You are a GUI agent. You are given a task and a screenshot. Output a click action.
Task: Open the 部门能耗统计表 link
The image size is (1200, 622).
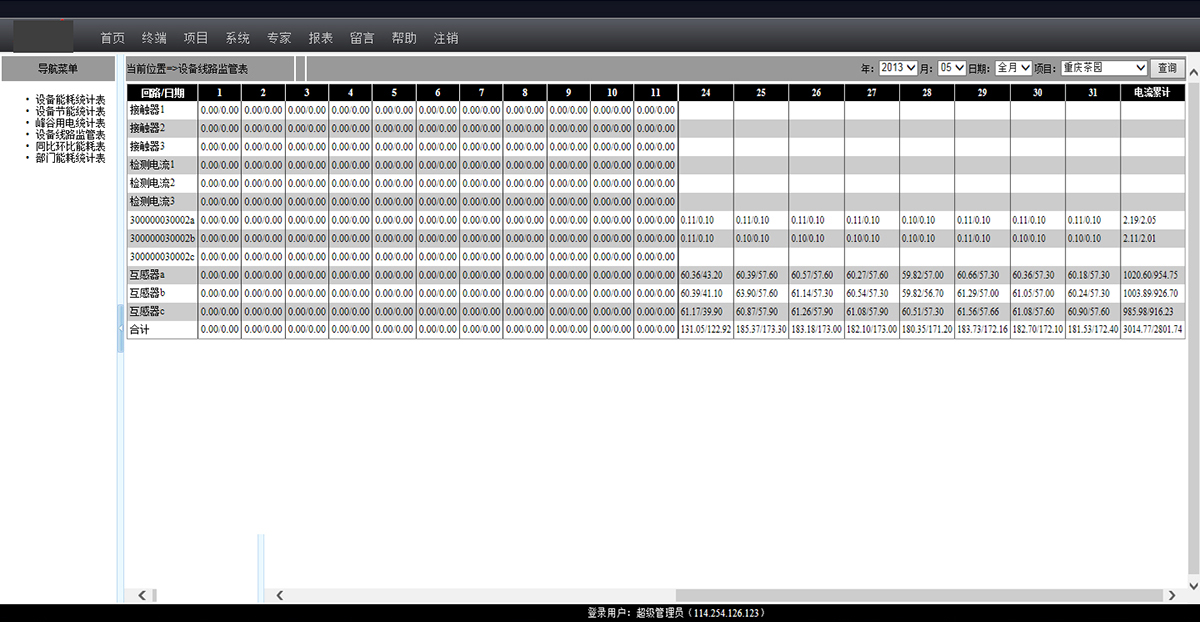tap(70, 157)
